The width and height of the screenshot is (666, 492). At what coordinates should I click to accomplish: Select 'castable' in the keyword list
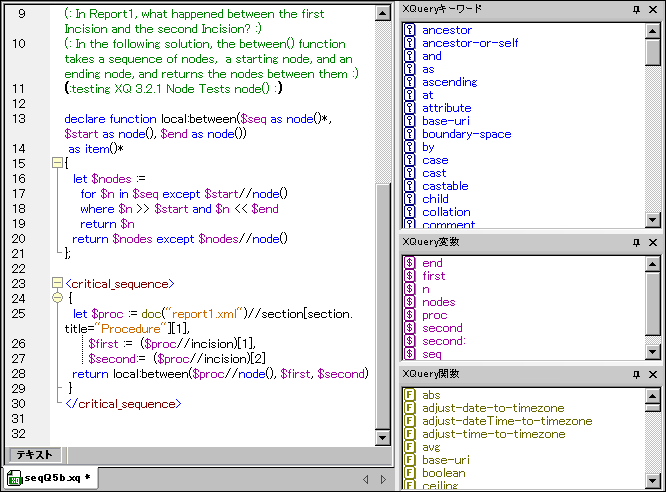[445, 186]
